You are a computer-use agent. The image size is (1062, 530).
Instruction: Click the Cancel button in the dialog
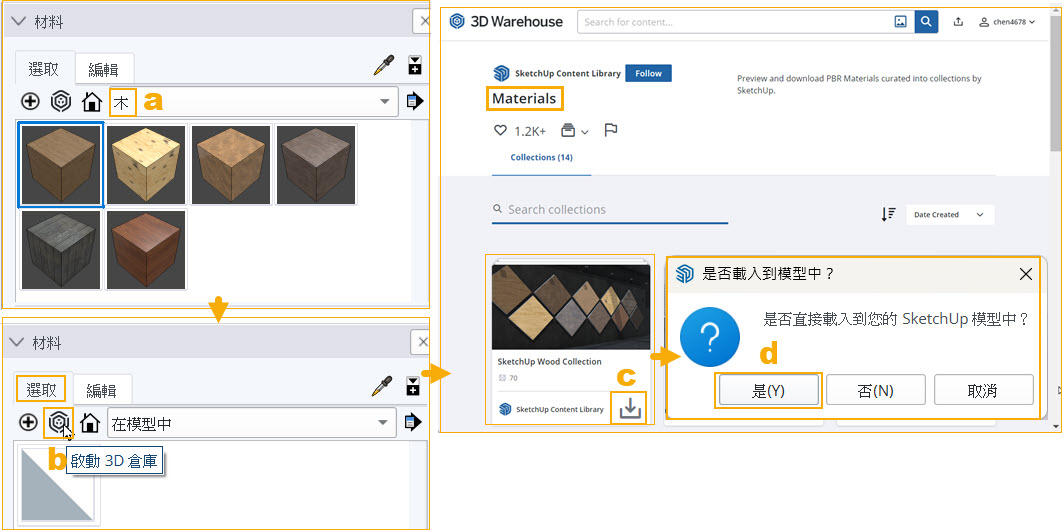[x=983, y=391]
